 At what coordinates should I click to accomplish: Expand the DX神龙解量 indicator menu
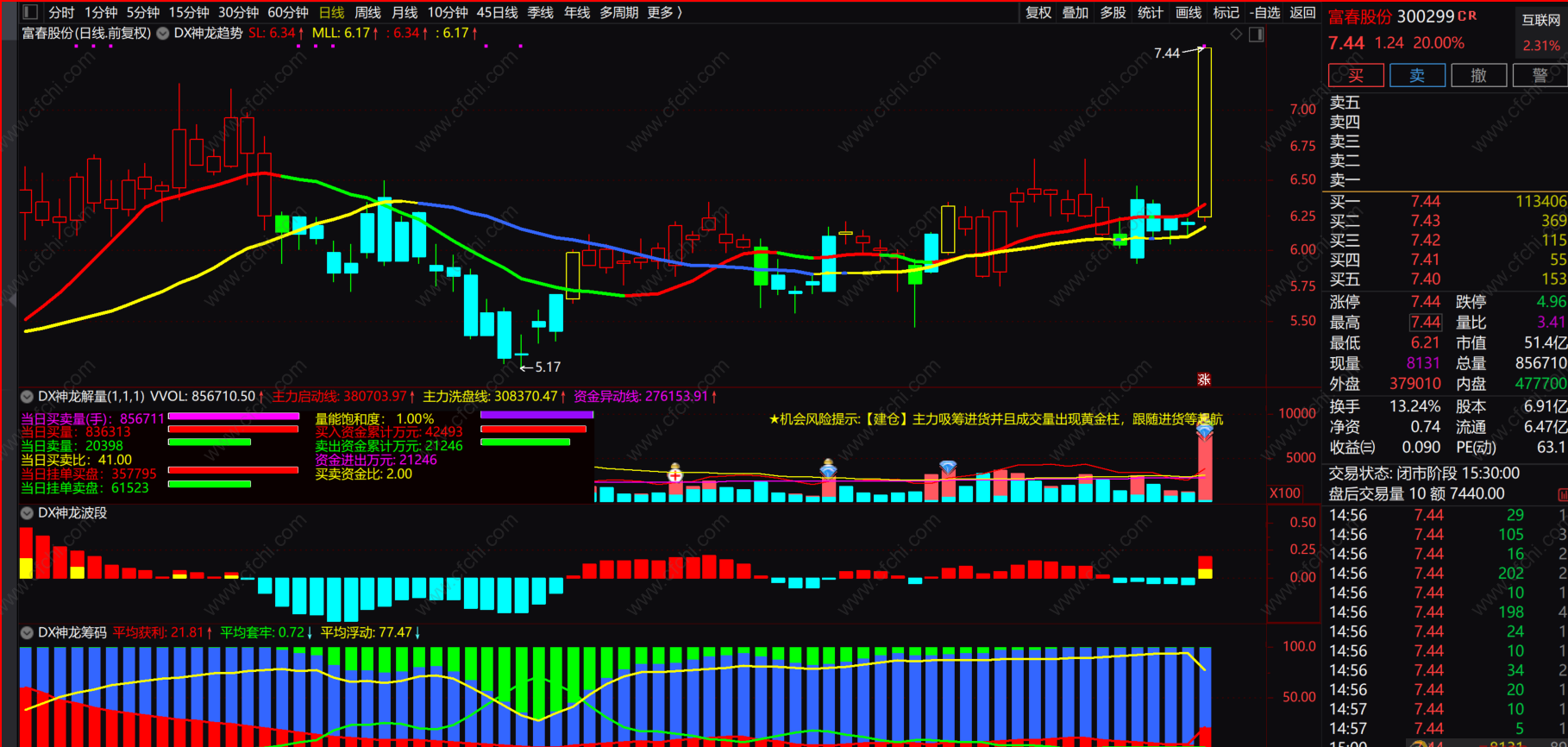[27, 397]
